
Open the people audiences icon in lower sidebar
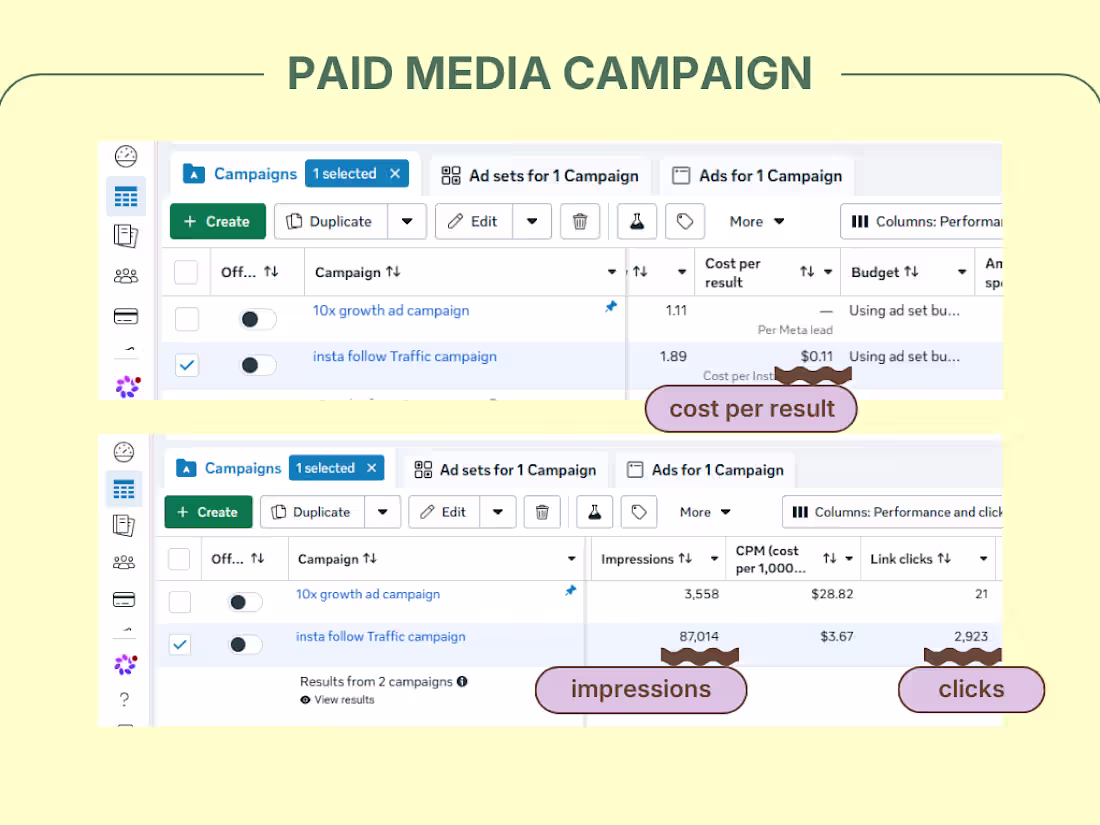[123, 562]
